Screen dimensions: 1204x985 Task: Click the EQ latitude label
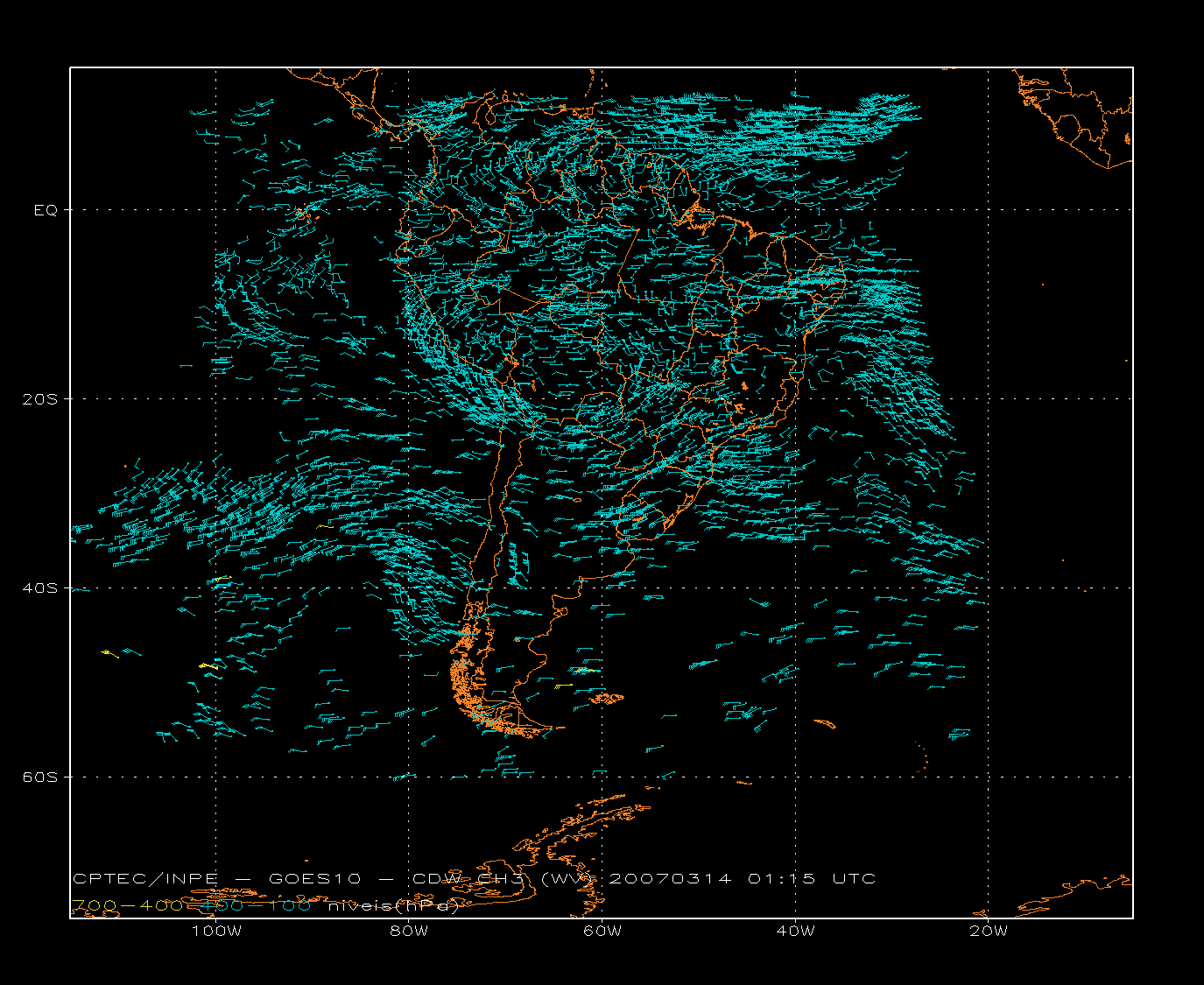[46, 210]
